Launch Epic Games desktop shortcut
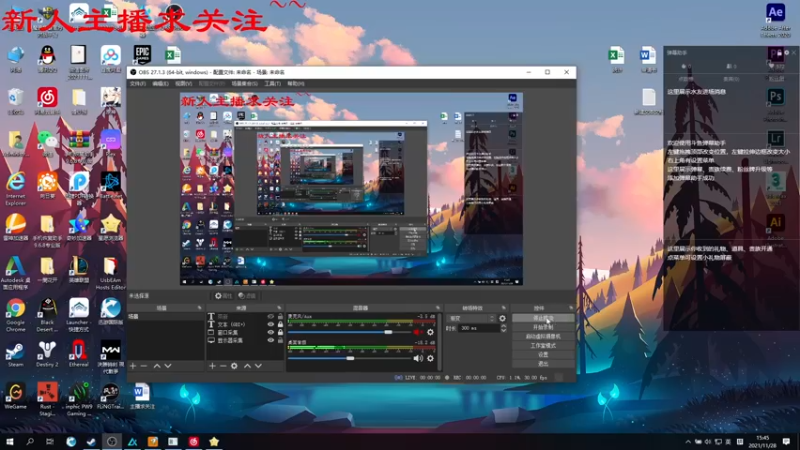This screenshot has width=800, height=450. 142,56
